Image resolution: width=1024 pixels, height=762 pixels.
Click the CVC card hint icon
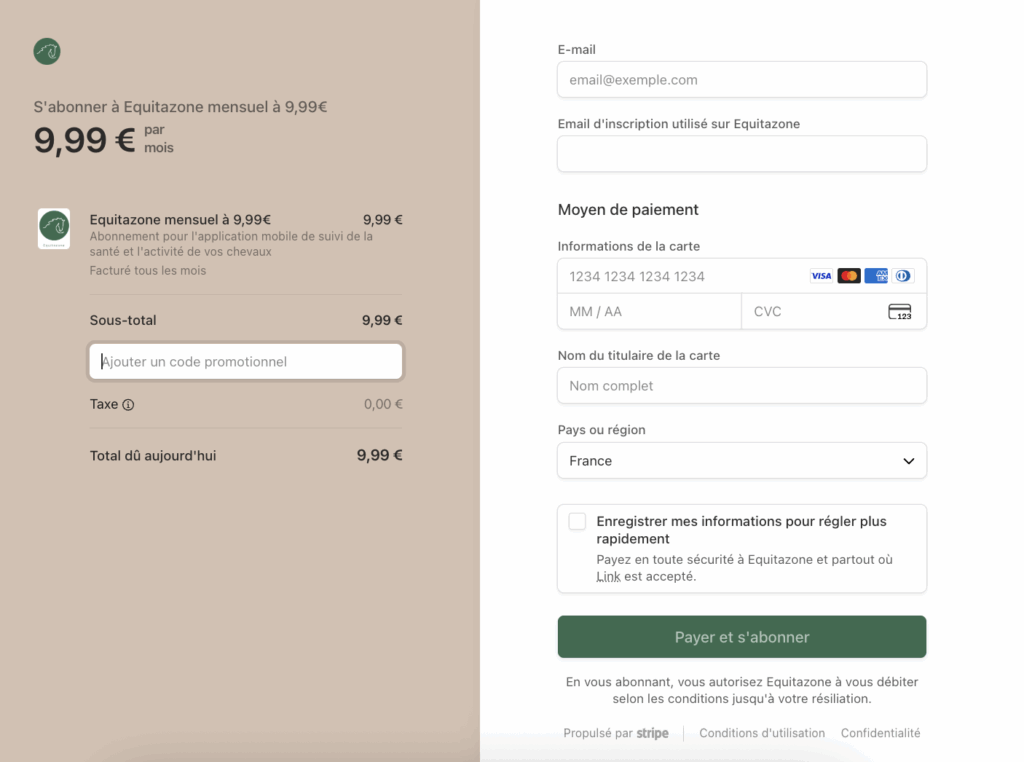(x=899, y=312)
